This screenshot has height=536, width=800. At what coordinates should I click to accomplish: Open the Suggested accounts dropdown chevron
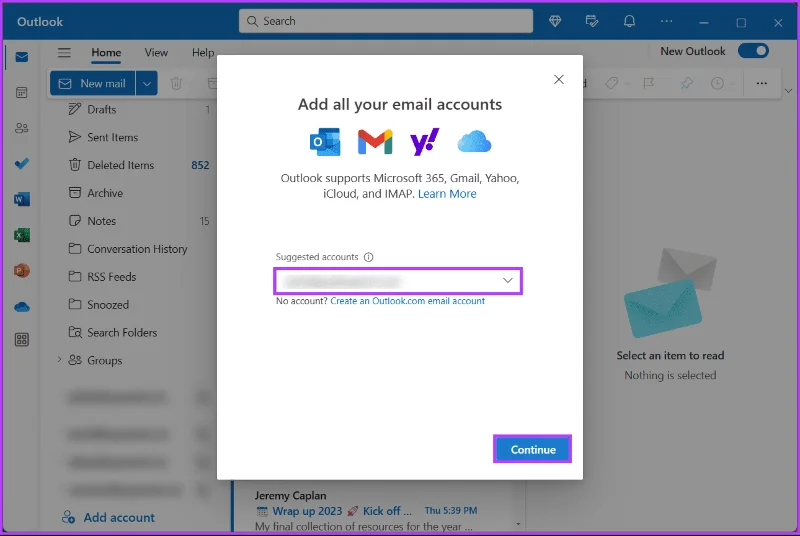point(508,280)
